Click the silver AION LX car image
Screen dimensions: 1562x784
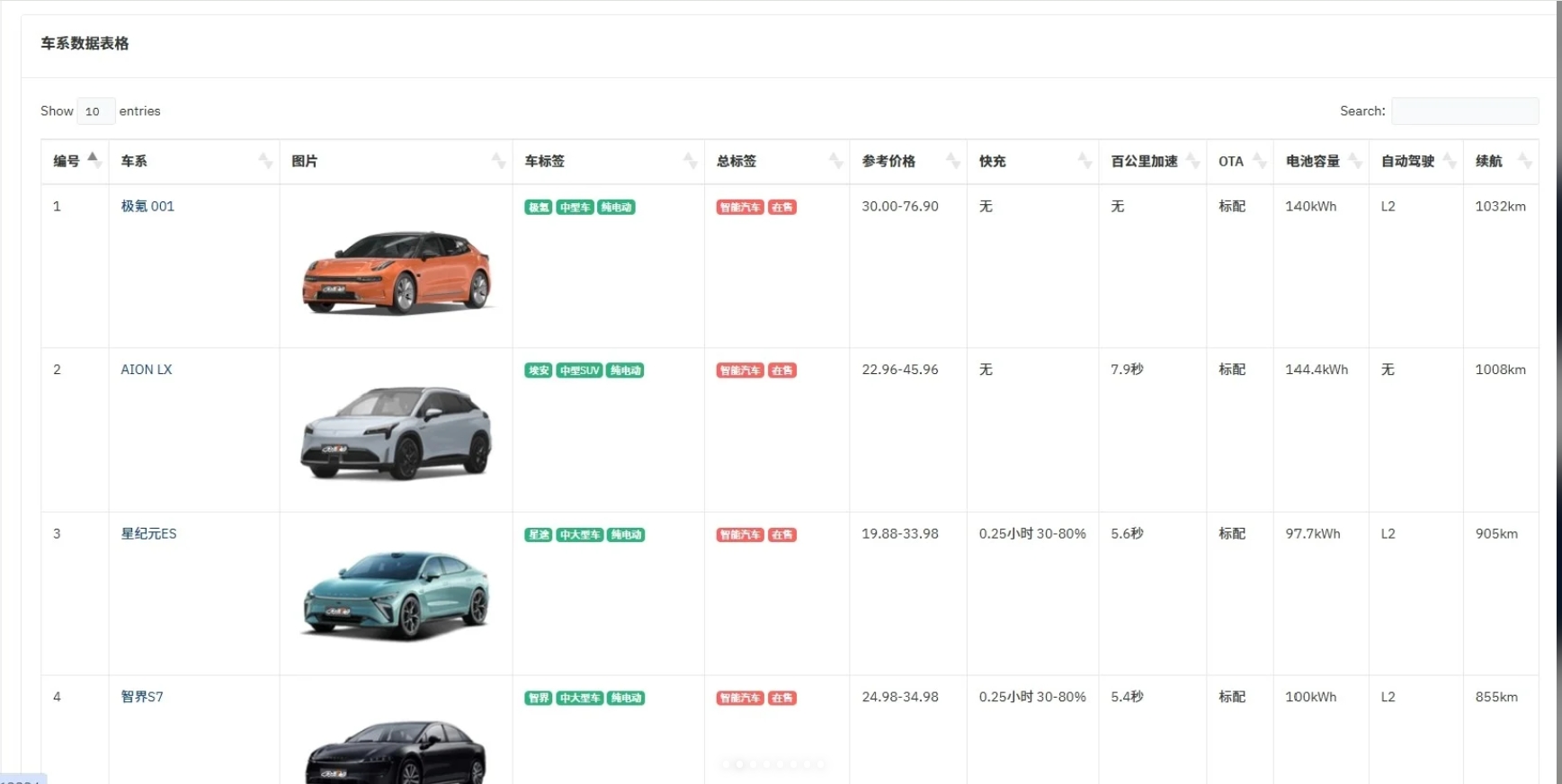click(x=397, y=432)
